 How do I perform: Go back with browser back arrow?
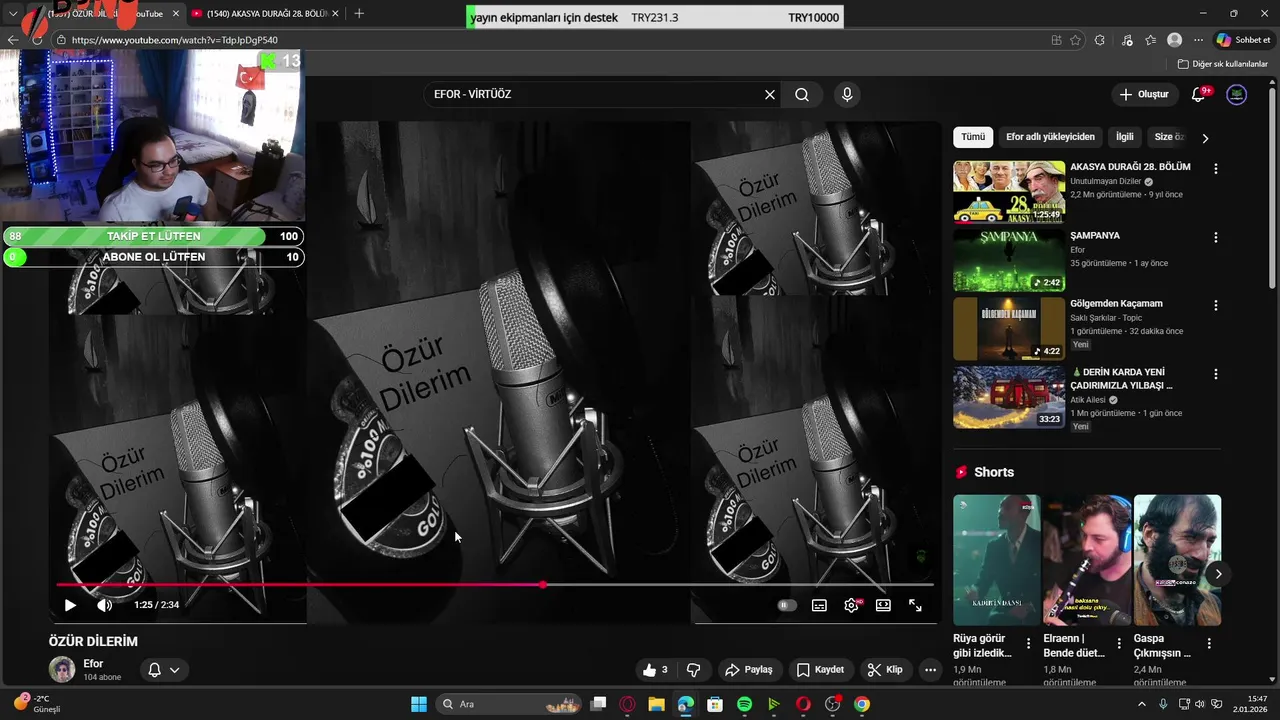(13, 40)
